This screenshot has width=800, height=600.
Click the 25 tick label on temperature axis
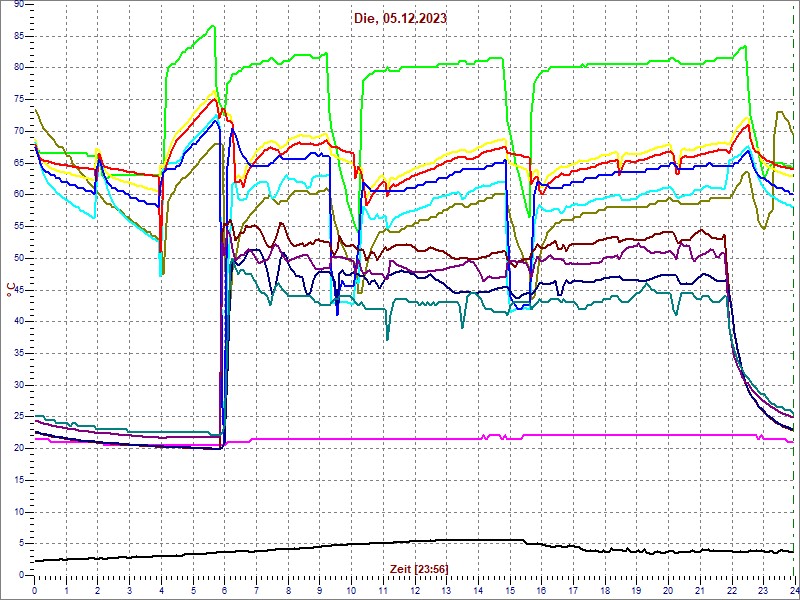tap(18, 417)
